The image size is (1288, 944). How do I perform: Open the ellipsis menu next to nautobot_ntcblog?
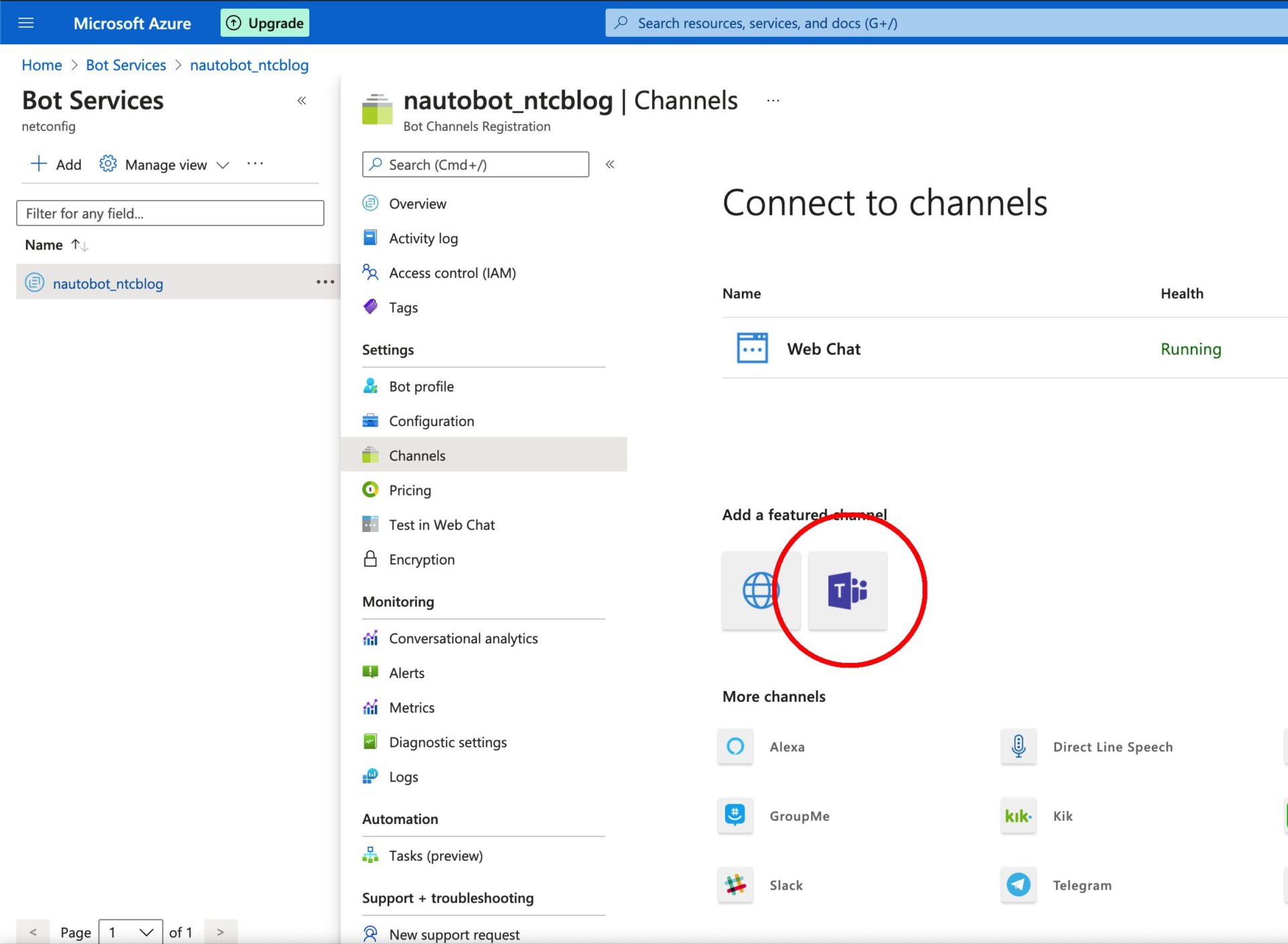325,282
